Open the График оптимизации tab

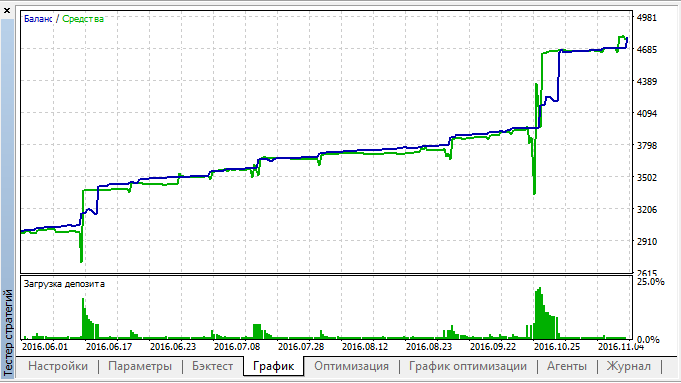[468, 366]
